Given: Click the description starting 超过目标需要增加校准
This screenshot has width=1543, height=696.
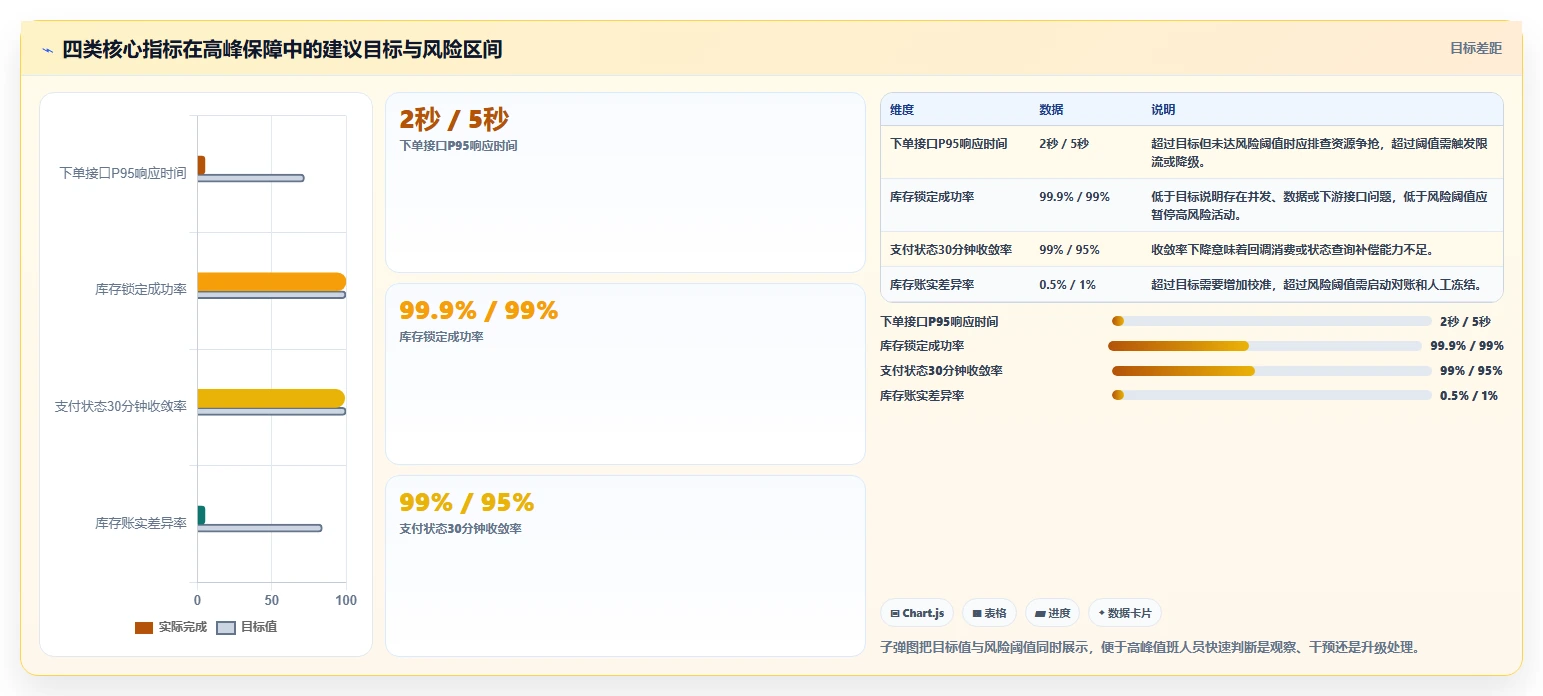Looking at the screenshot, I should (1316, 284).
